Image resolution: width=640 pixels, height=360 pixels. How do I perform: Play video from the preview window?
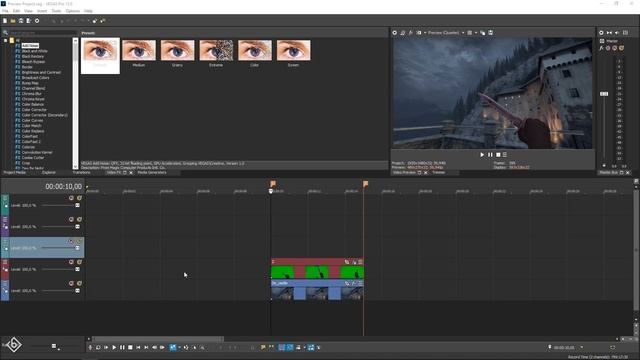click(482, 155)
